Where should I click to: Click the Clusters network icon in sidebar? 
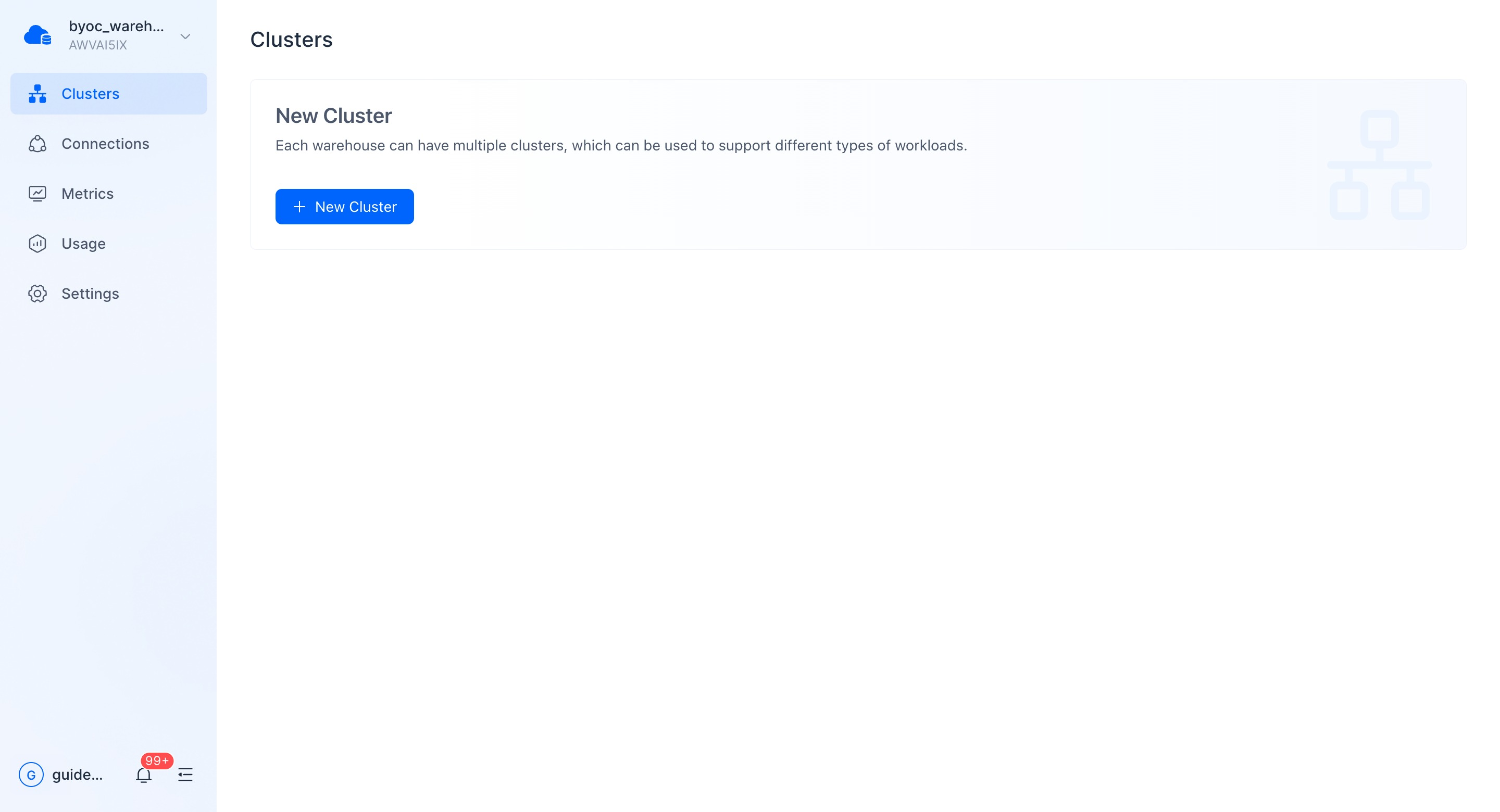click(x=37, y=94)
